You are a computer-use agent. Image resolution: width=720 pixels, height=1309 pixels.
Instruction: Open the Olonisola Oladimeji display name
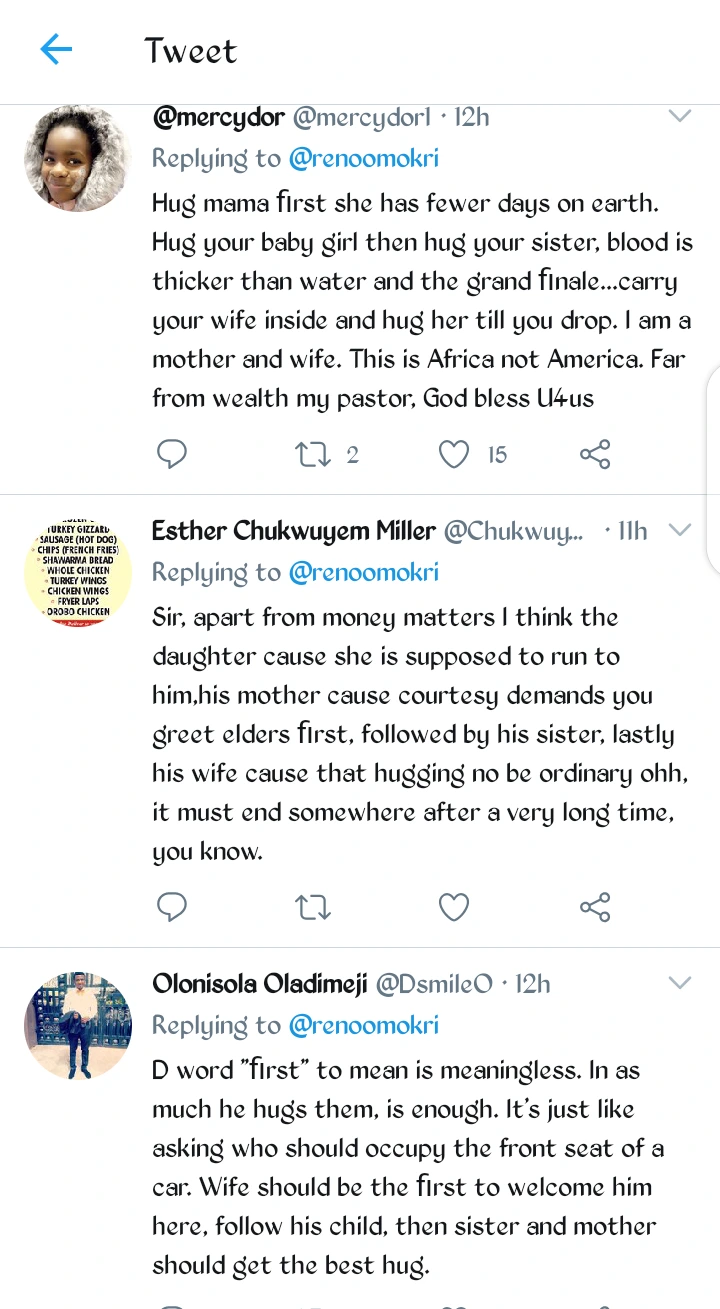click(258, 984)
